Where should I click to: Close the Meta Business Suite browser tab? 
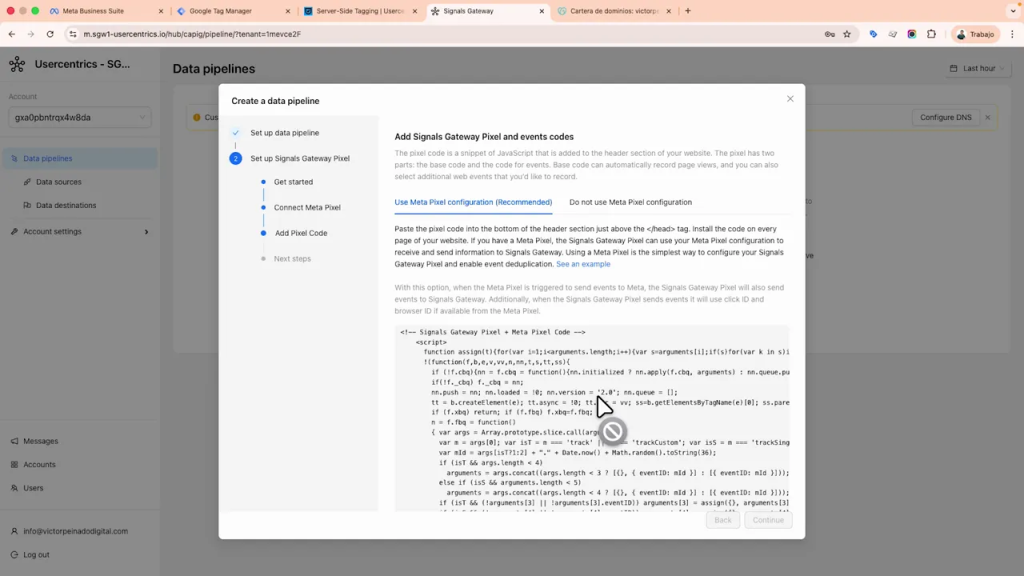coord(161,11)
